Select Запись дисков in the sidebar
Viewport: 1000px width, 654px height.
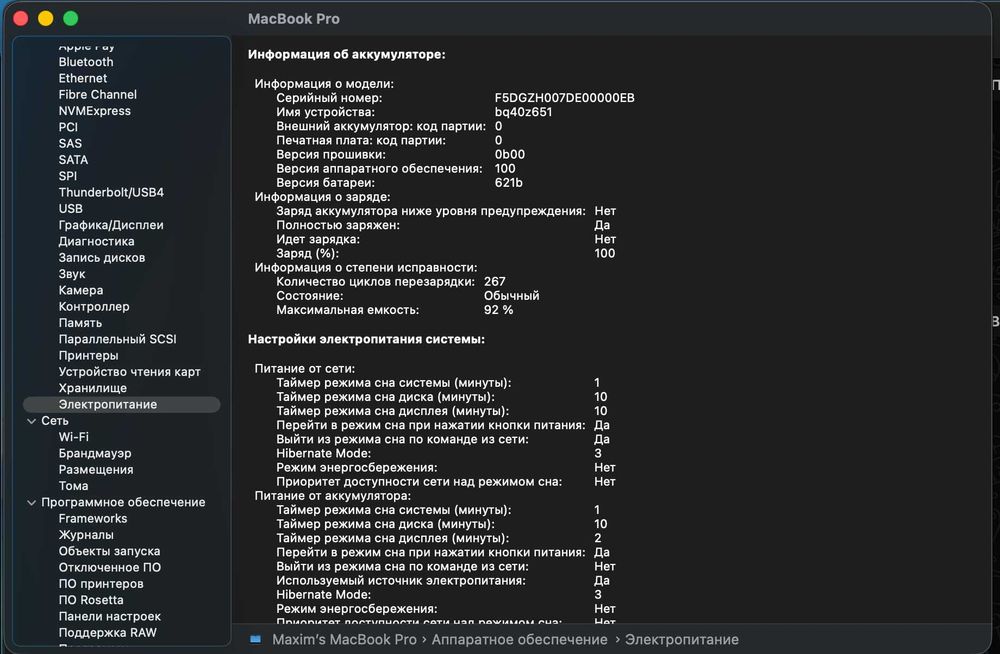(102, 258)
